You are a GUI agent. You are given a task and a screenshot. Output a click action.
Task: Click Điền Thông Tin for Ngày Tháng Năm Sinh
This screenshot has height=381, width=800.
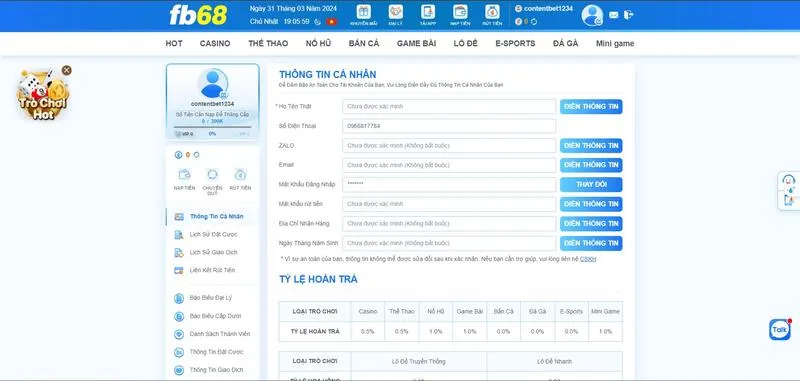tap(591, 243)
